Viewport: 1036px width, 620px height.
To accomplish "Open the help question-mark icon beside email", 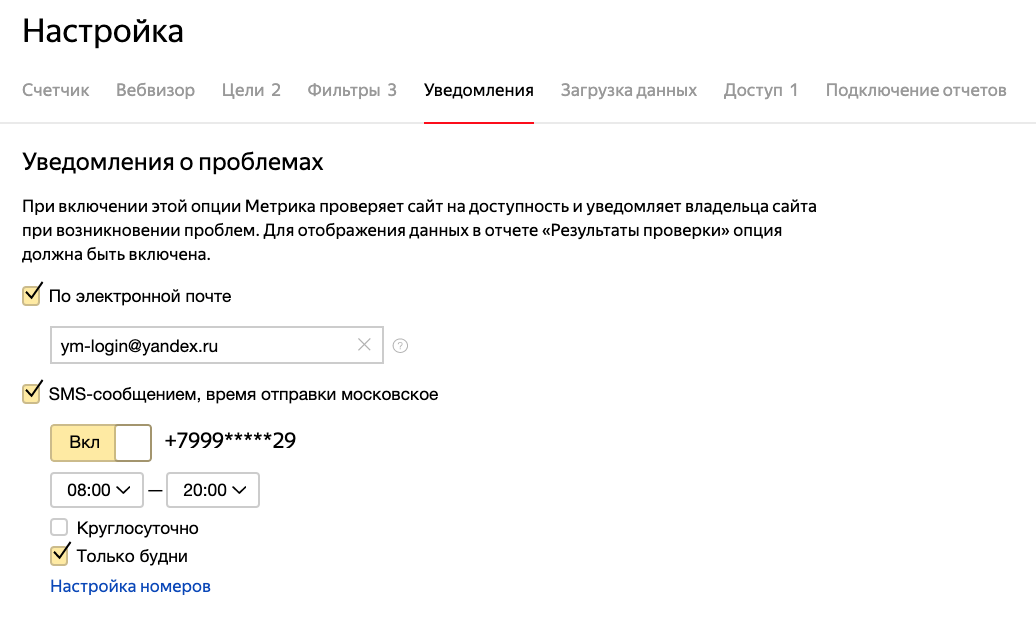I will click(400, 346).
